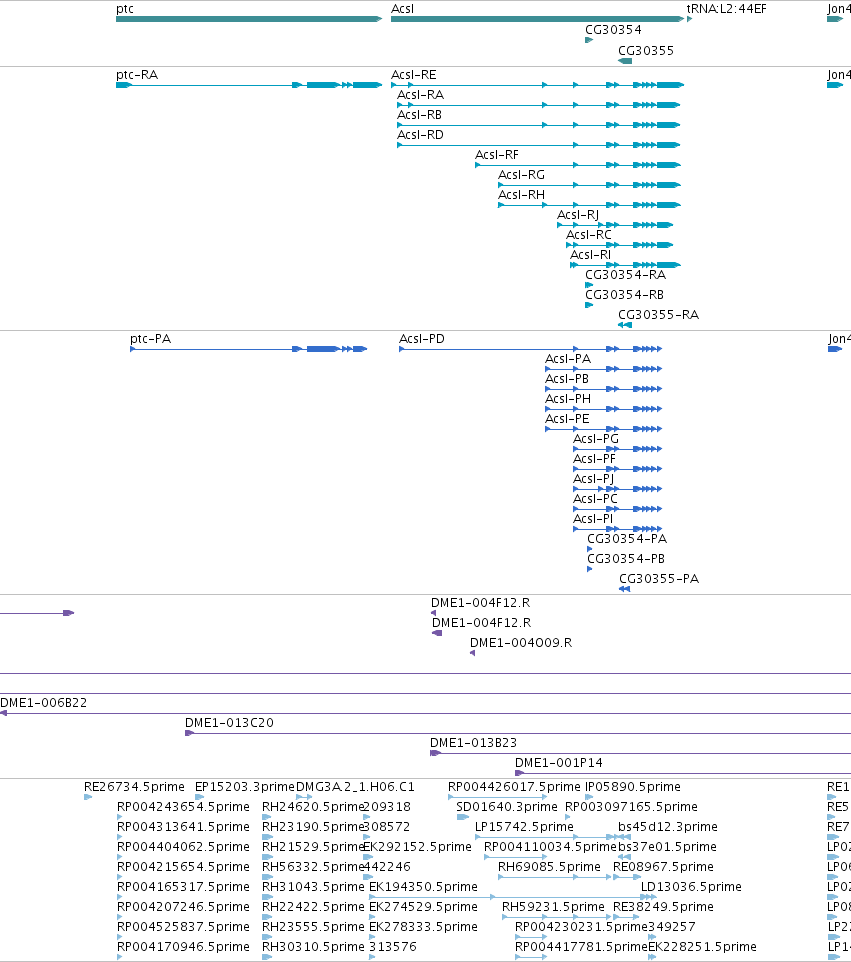Click the teal Acsl gene bar

coord(537,19)
